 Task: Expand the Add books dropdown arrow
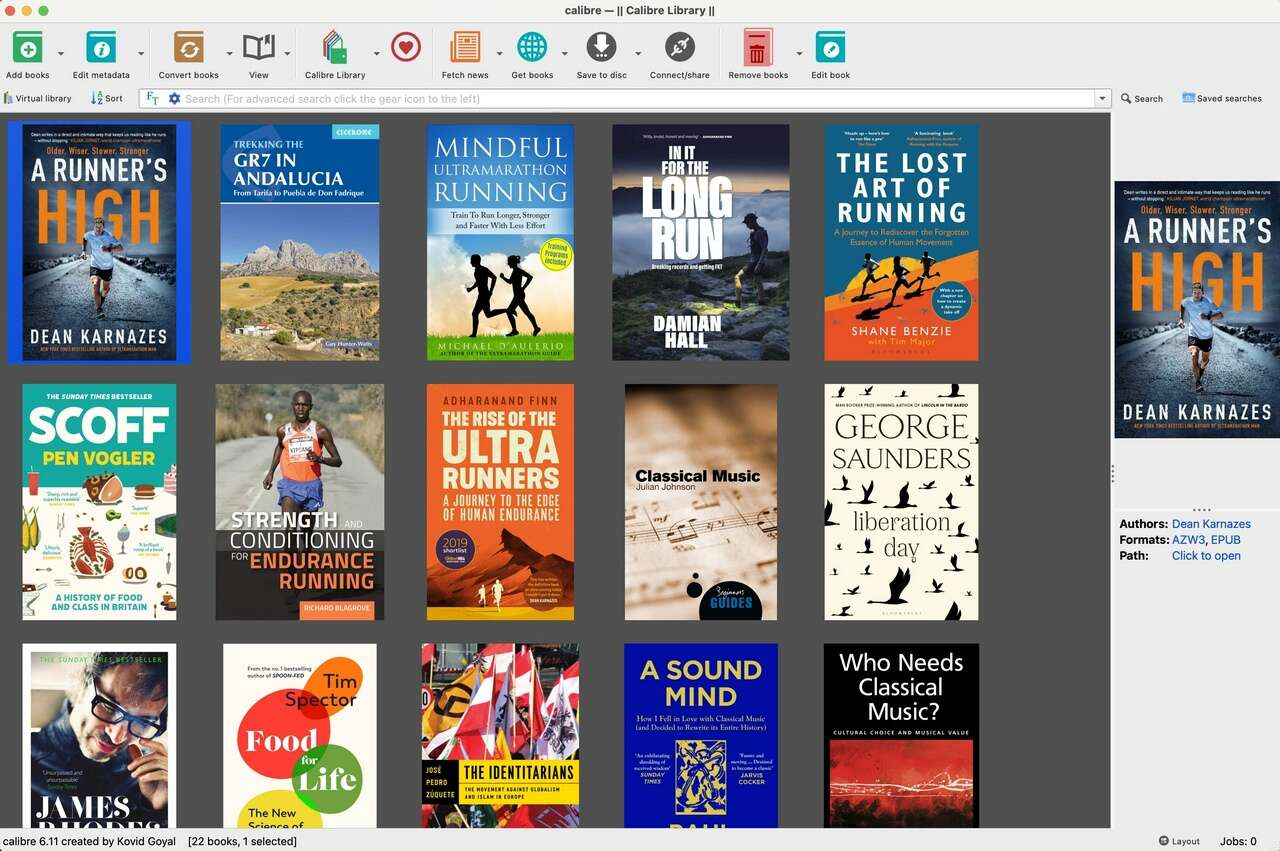click(61, 54)
